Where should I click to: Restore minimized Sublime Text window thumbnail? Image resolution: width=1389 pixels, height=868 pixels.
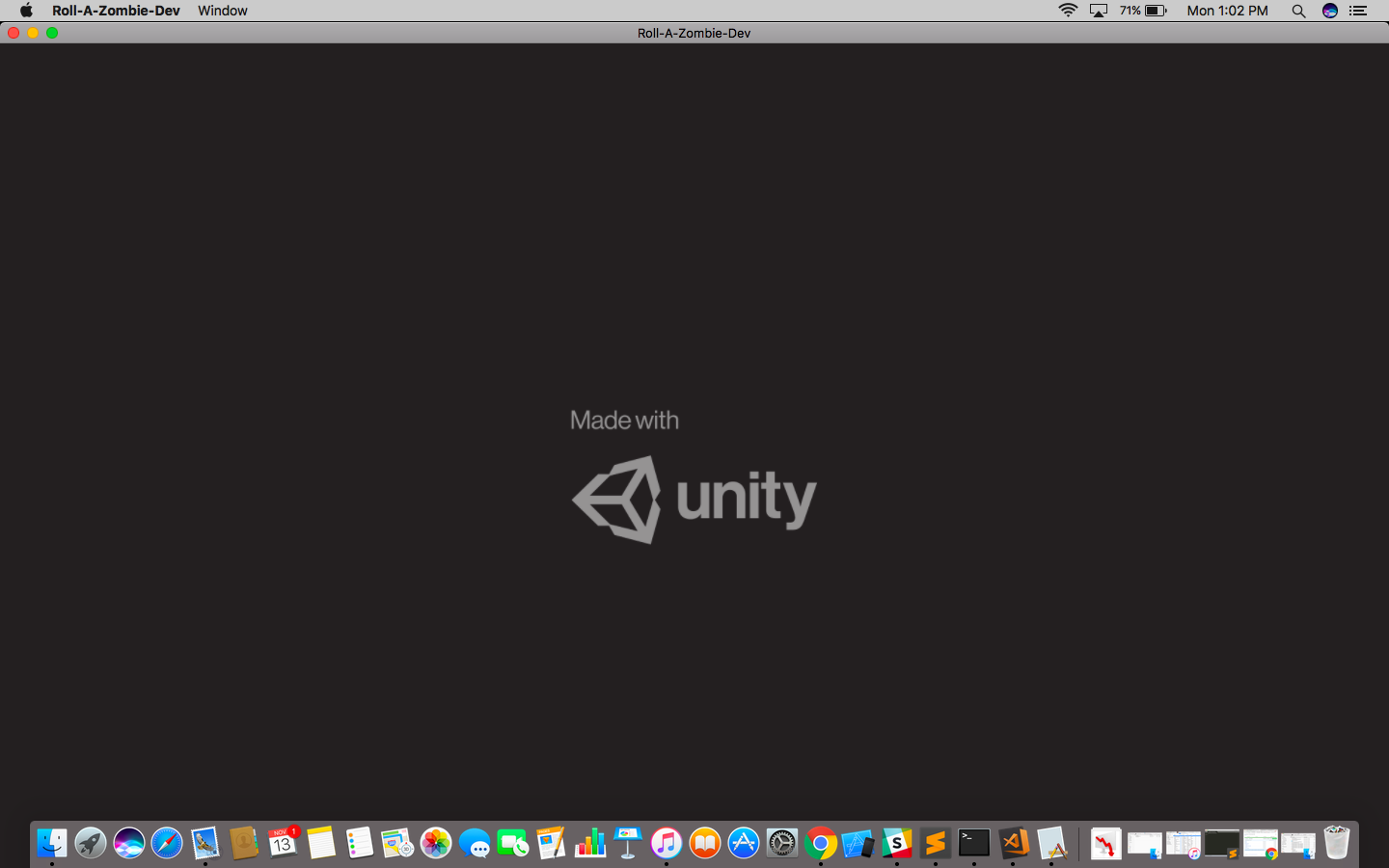point(1222,844)
